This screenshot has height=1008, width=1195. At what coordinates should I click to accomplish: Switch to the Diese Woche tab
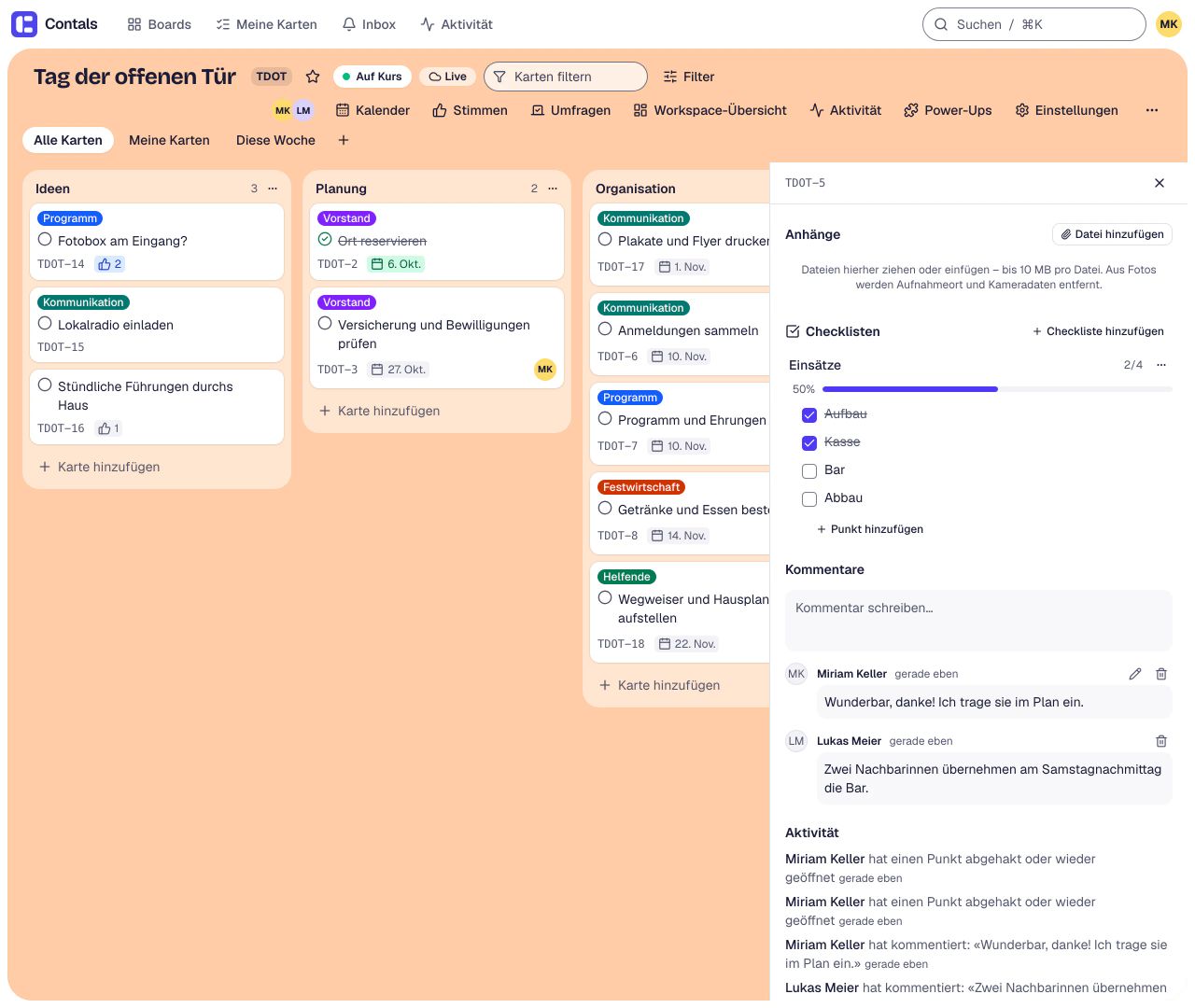pos(275,140)
